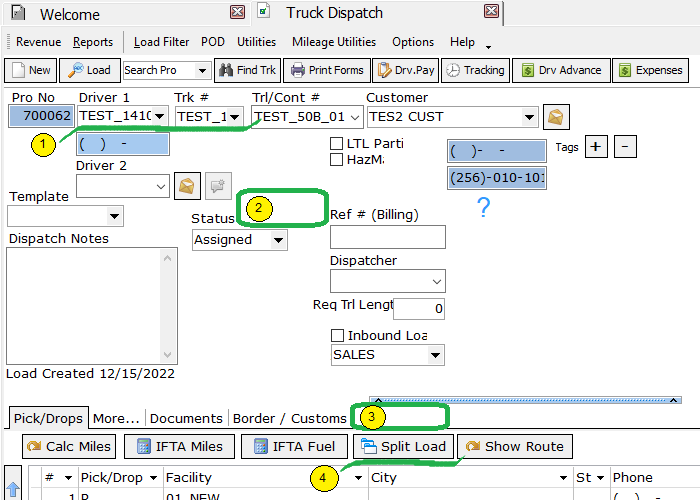700x500 pixels.
Task: Open Print Forms from the toolbar
Action: point(325,70)
